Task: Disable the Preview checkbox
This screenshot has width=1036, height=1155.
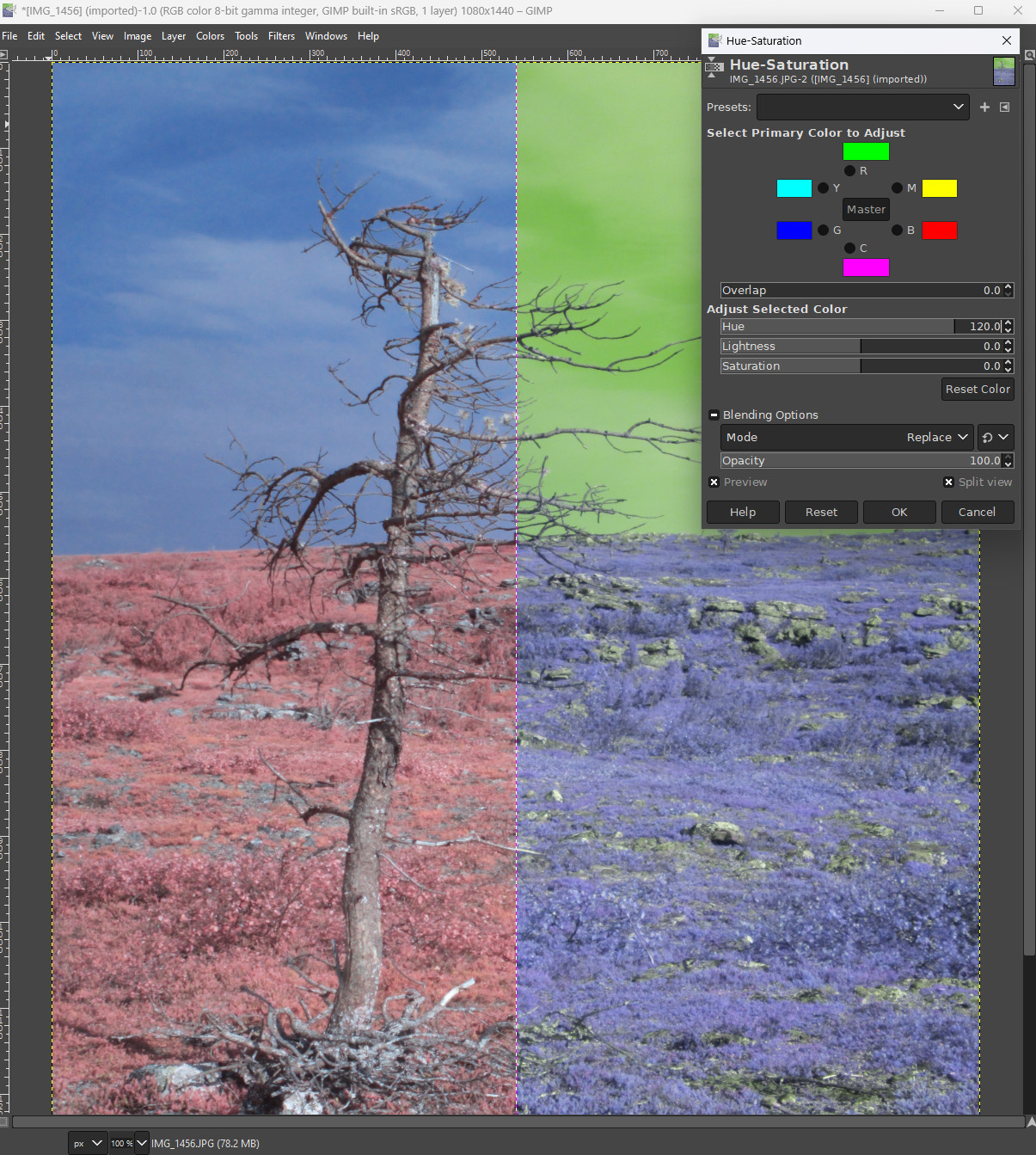Action: point(714,482)
